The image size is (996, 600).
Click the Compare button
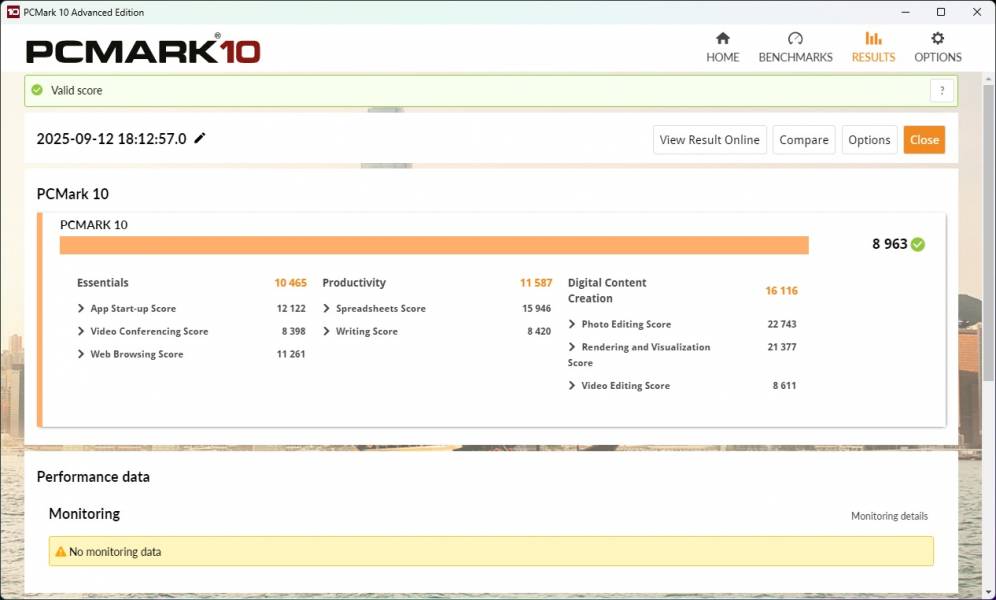pos(804,140)
